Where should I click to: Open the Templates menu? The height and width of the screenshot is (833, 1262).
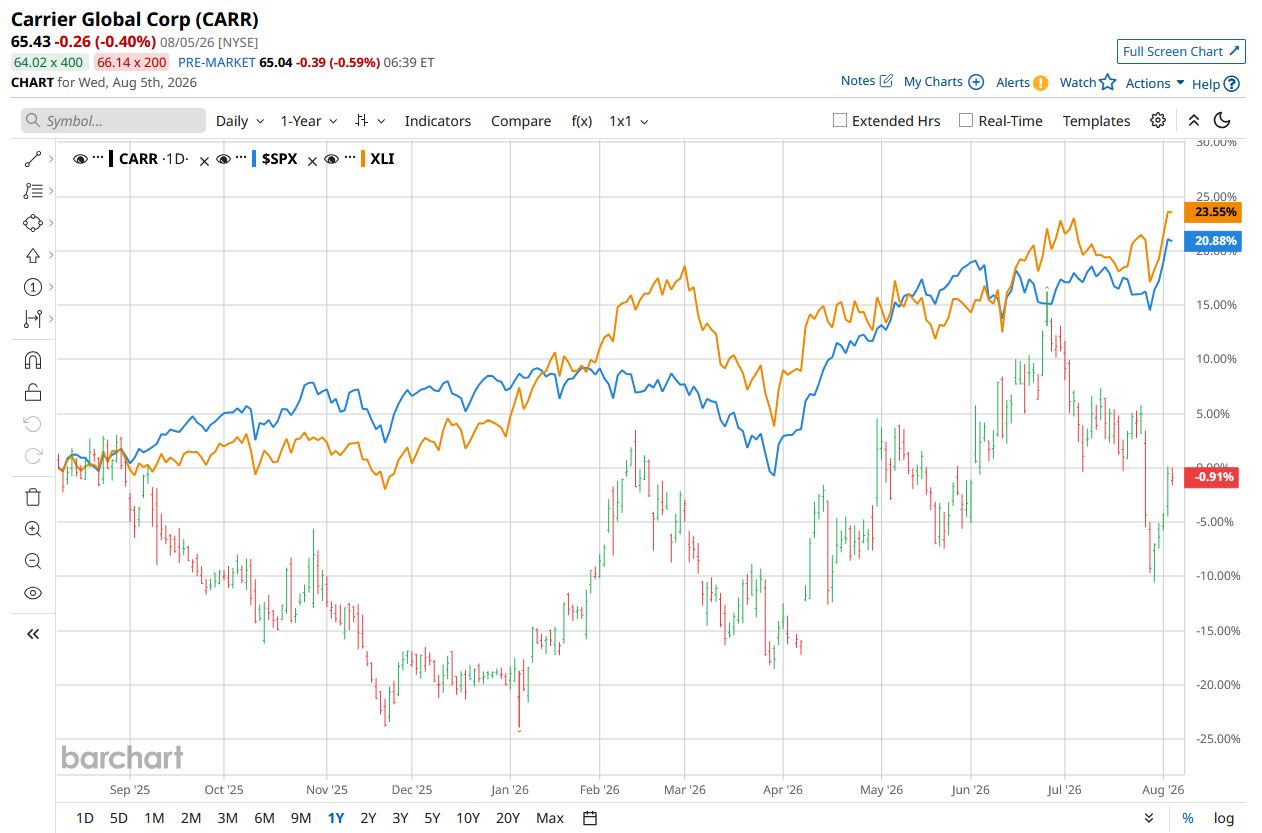click(1096, 120)
